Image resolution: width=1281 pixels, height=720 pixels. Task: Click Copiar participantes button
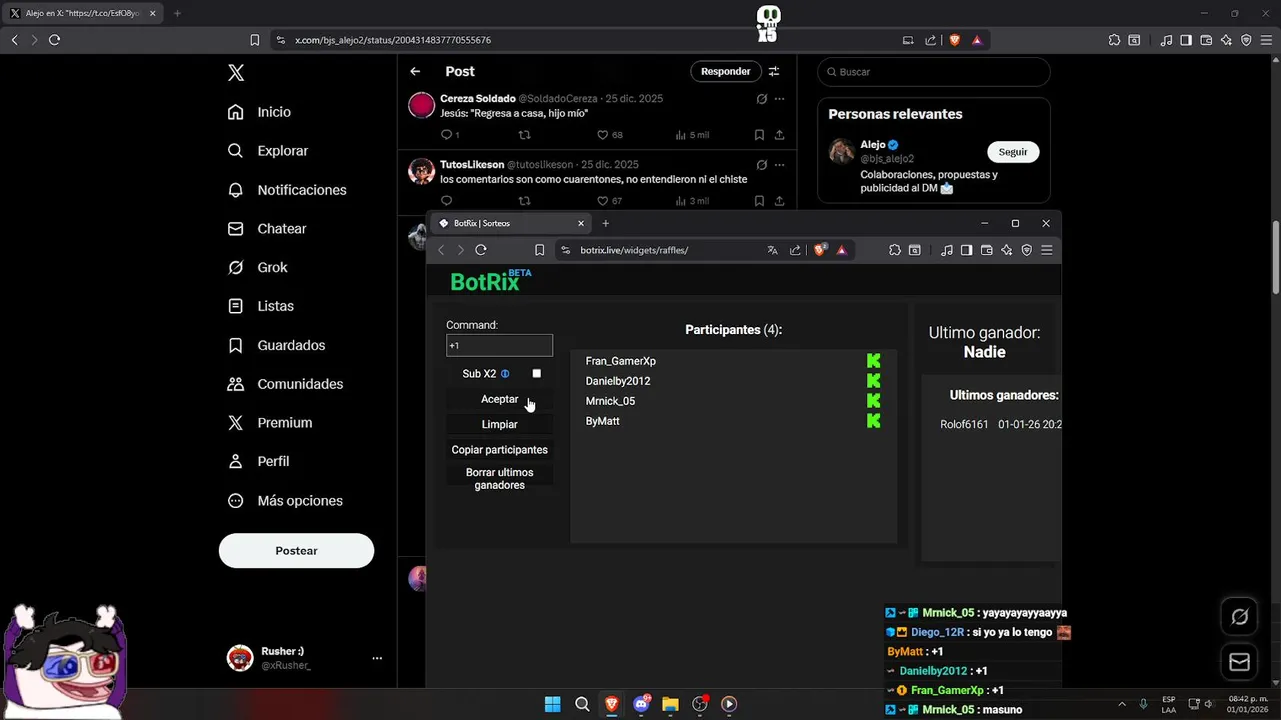pos(499,450)
